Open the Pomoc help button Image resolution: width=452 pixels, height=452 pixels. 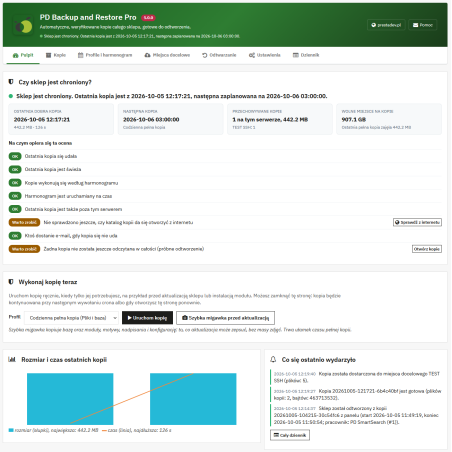tap(423, 25)
